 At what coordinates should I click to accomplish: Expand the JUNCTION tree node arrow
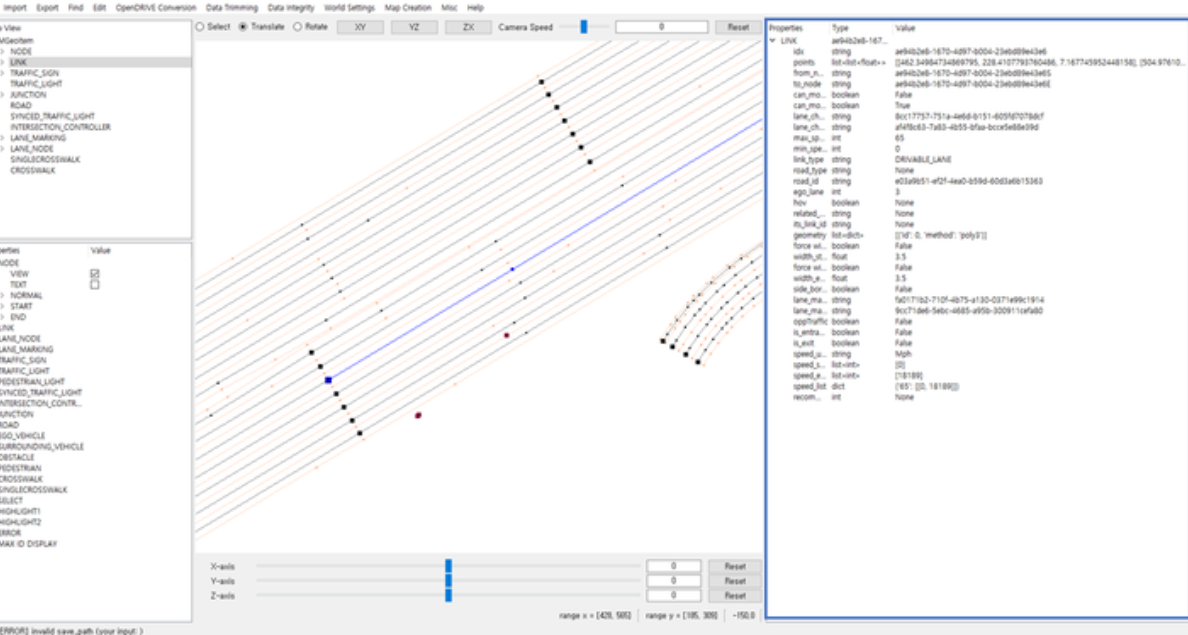pos(3,95)
